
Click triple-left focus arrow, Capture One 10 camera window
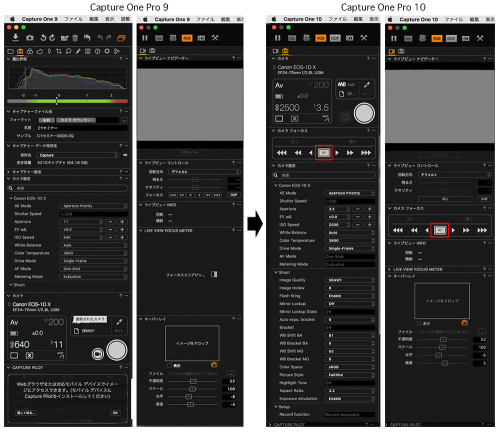click(x=282, y=153)
